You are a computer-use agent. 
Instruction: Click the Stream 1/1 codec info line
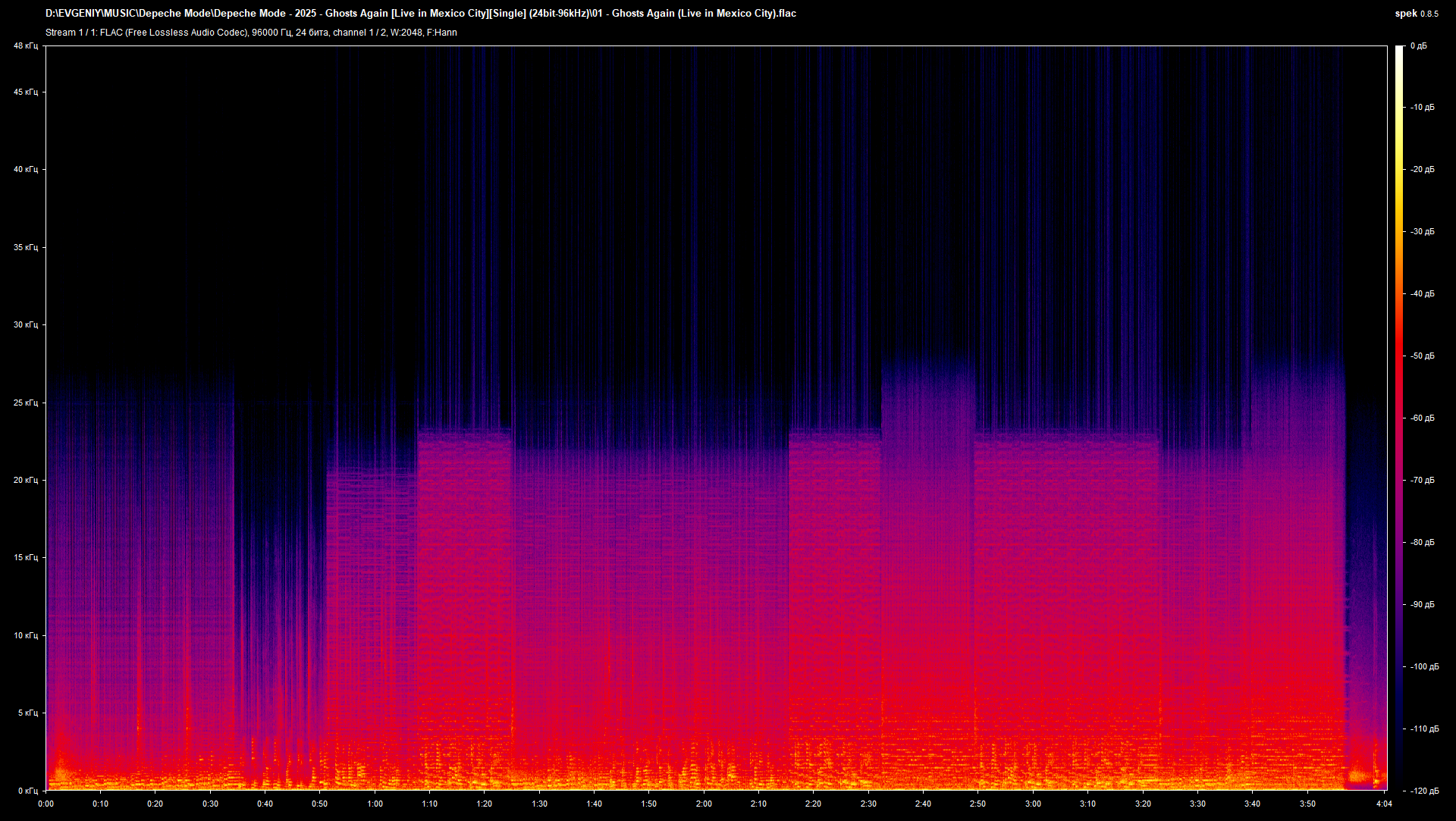coord(251,33)
